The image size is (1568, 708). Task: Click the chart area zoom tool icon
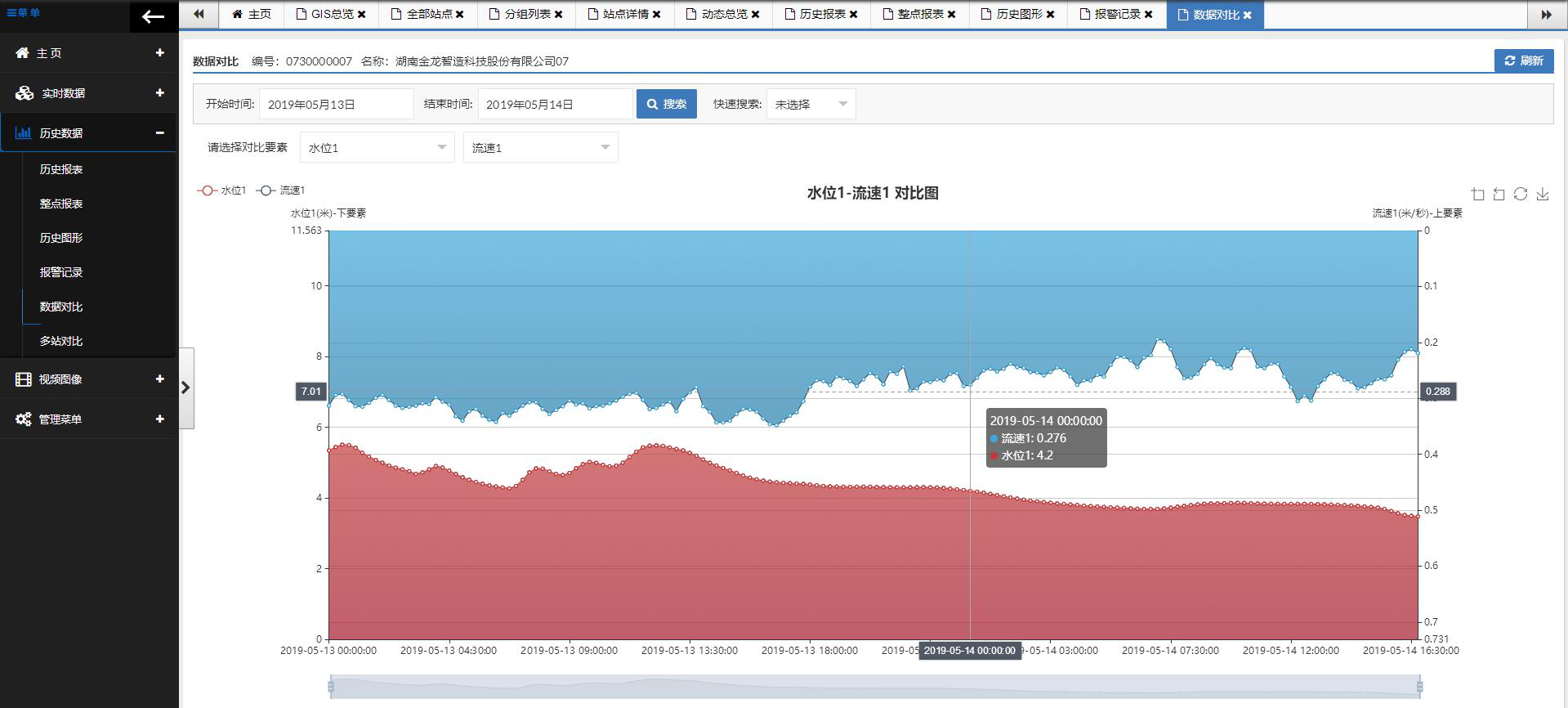coord(1477,195)
